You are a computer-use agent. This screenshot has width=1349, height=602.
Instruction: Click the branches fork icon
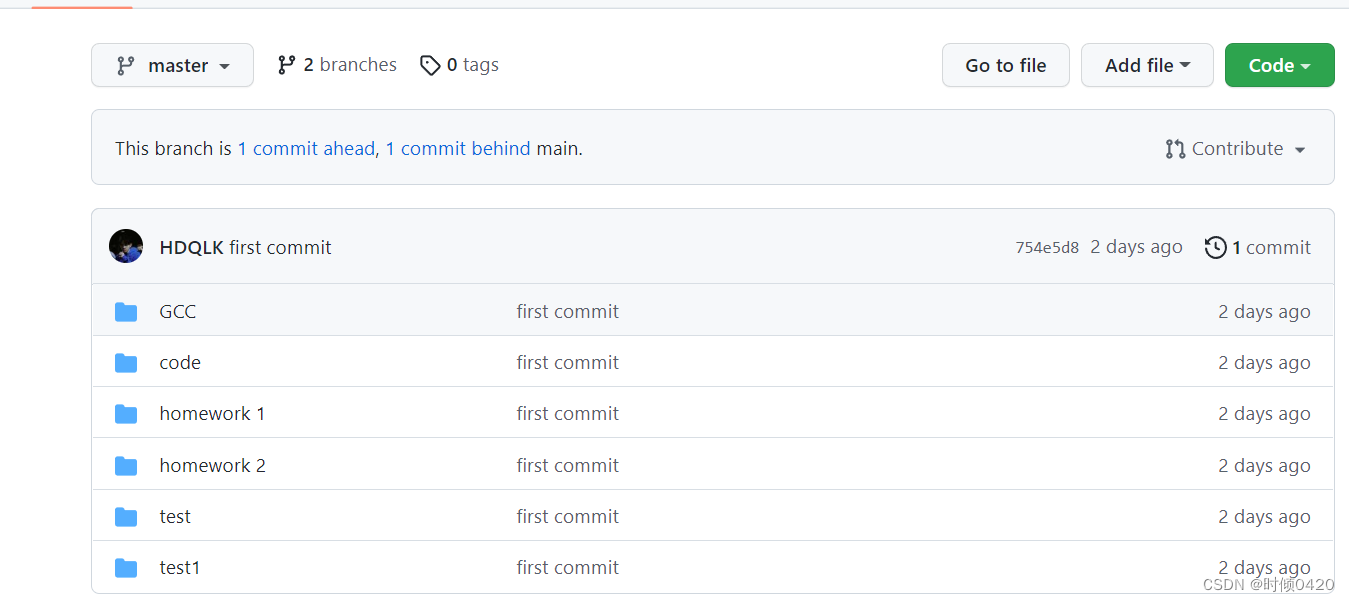[287, 65]
